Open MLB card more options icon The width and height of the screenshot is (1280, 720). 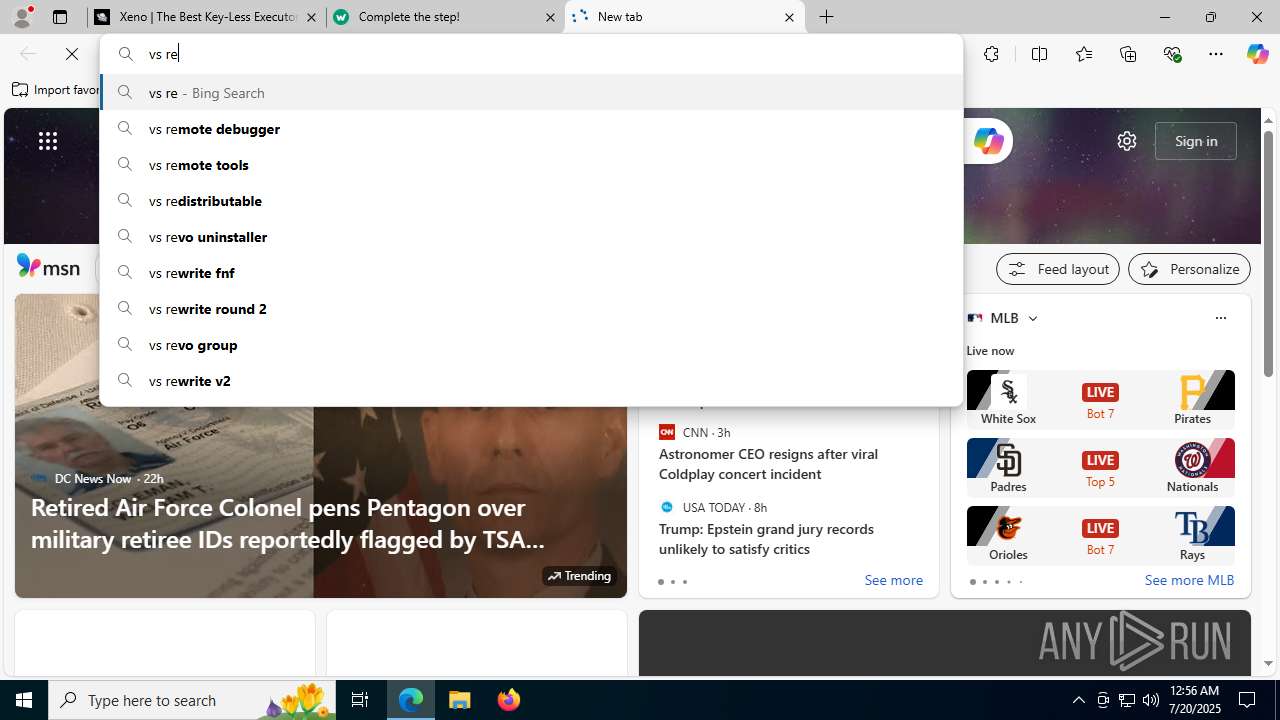(x=1220, y=318)
